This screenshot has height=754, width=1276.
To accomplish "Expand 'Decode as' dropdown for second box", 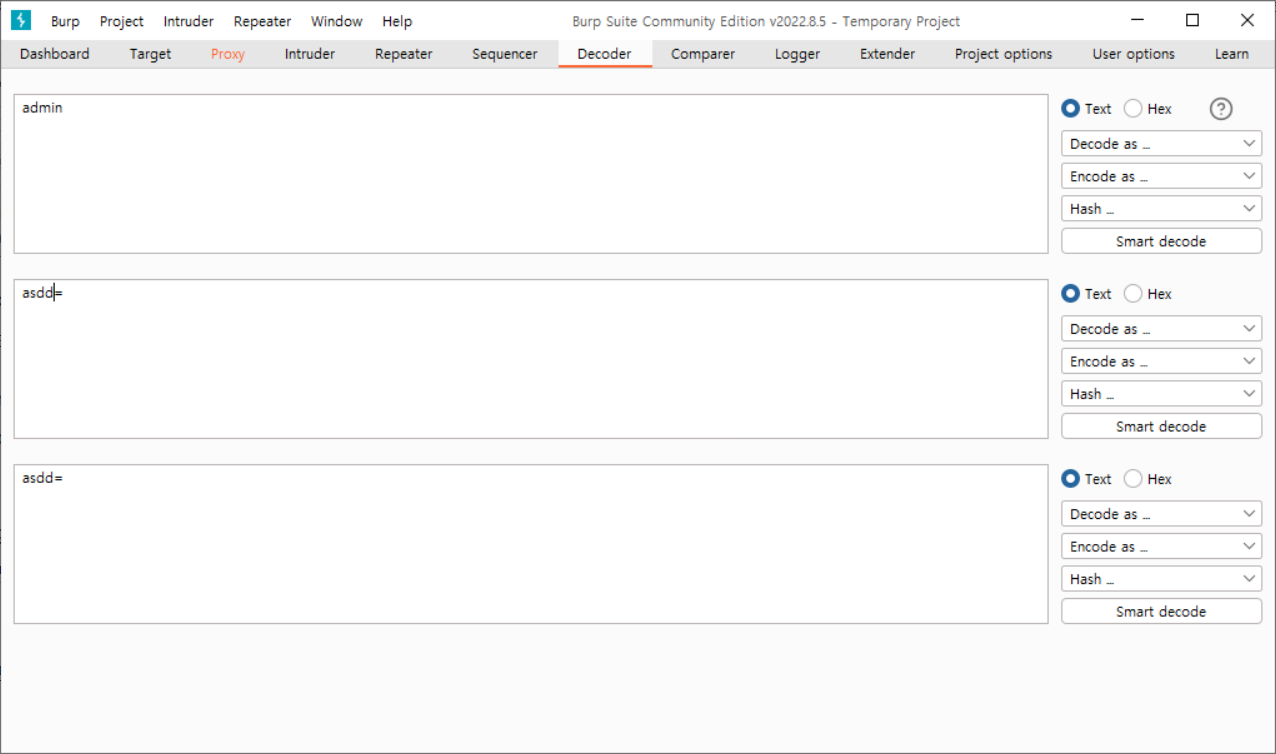I will pyautogui.click(x=1161, y=329).
